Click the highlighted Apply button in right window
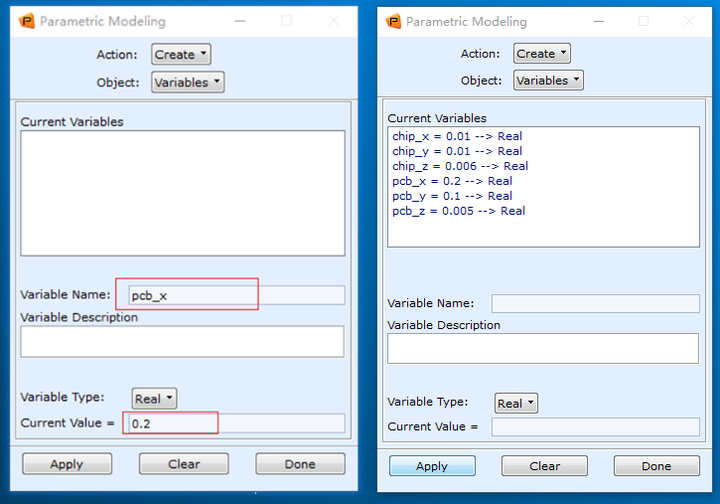Viewport: 720px width, 504px height. coord(432,466)
